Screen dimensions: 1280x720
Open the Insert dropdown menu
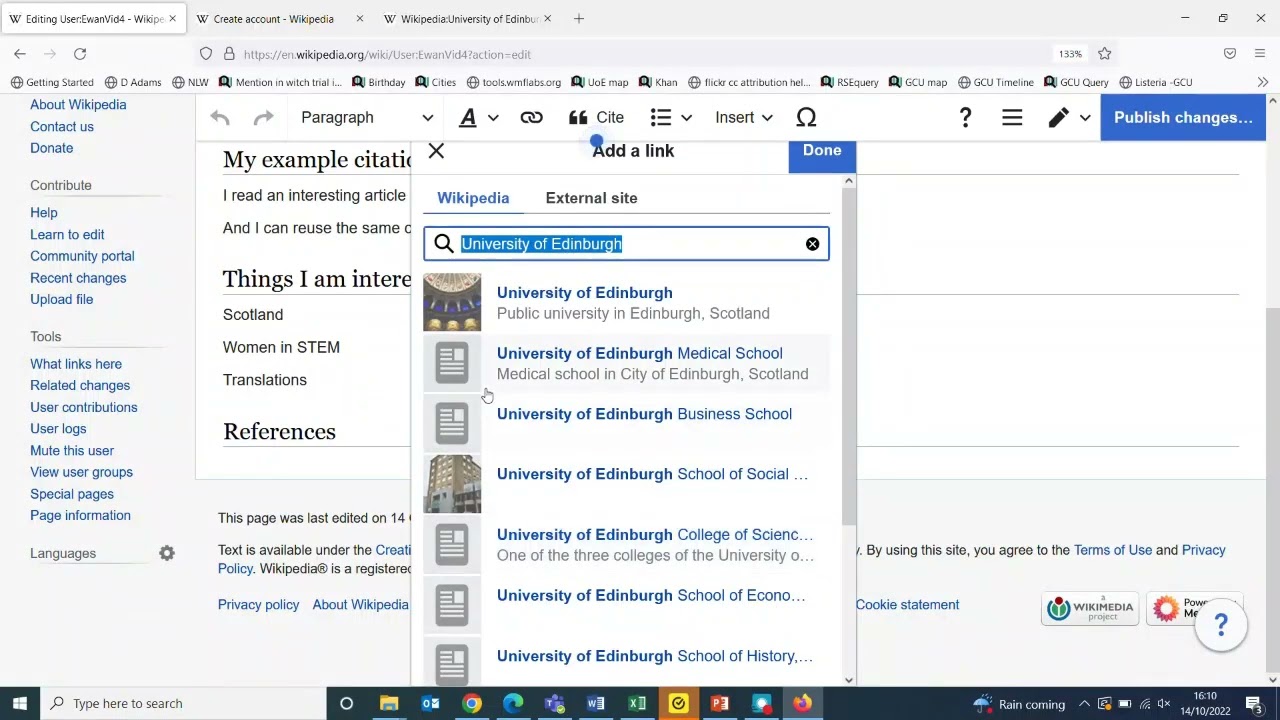744,118
